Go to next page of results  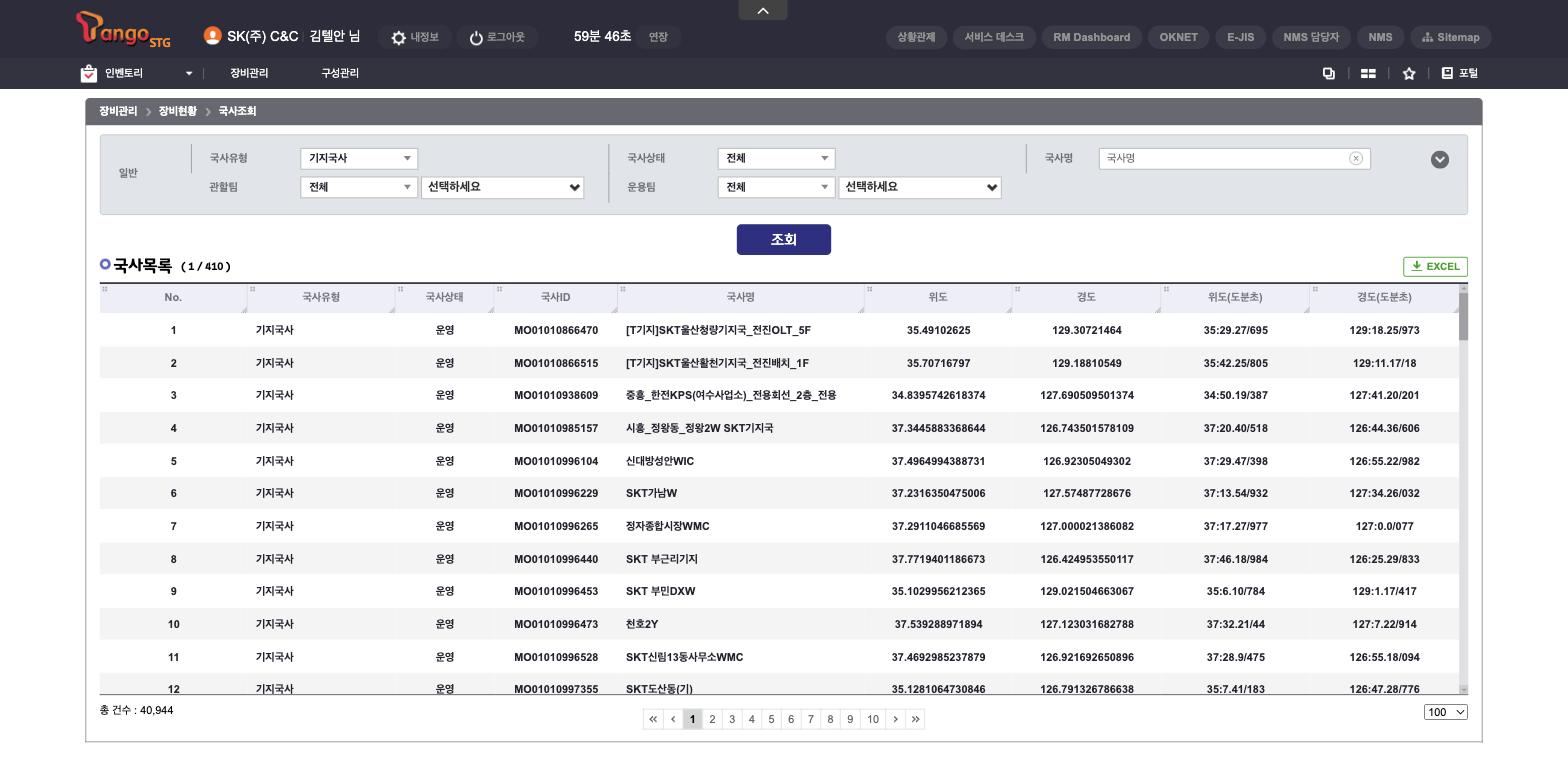pos(895,719)
